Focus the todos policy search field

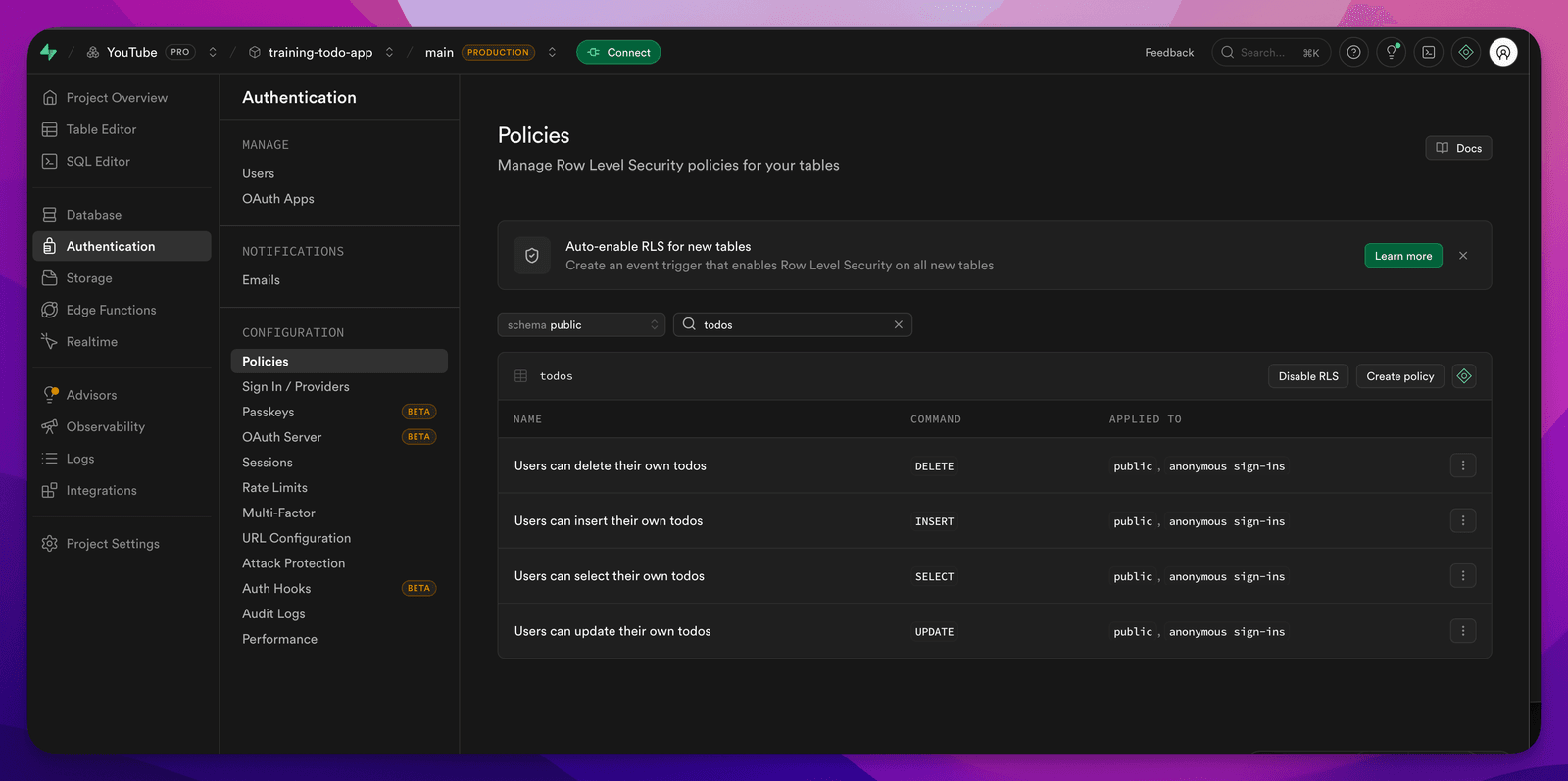[793, 324]
